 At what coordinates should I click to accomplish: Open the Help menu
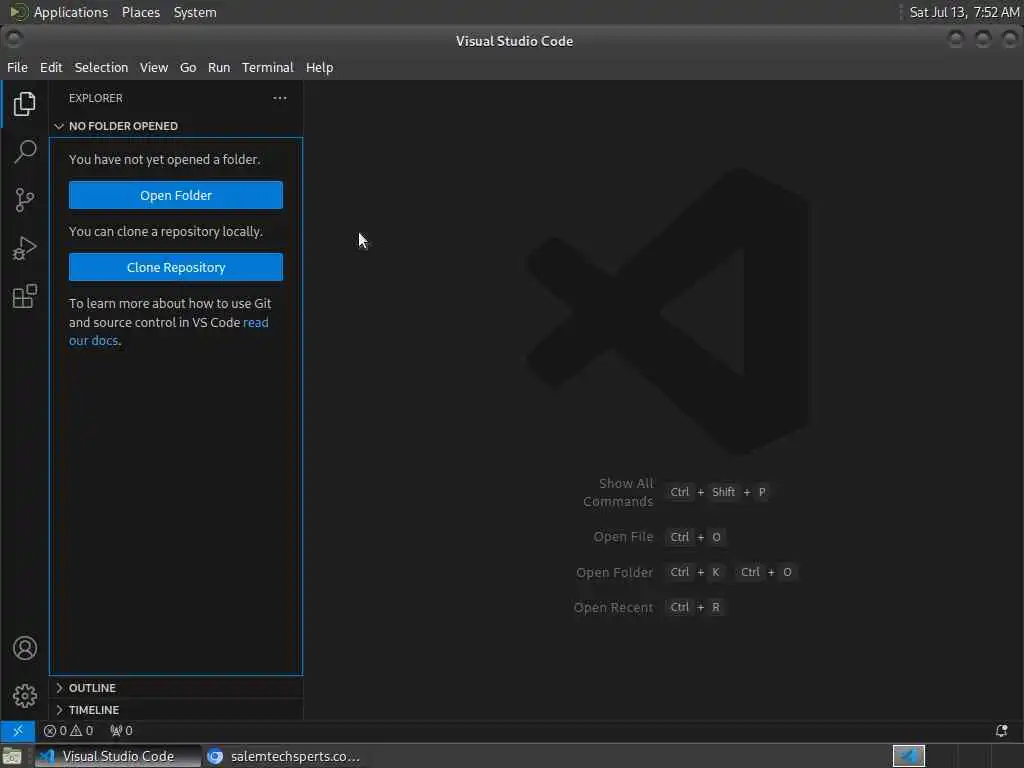tap(319, 67)
